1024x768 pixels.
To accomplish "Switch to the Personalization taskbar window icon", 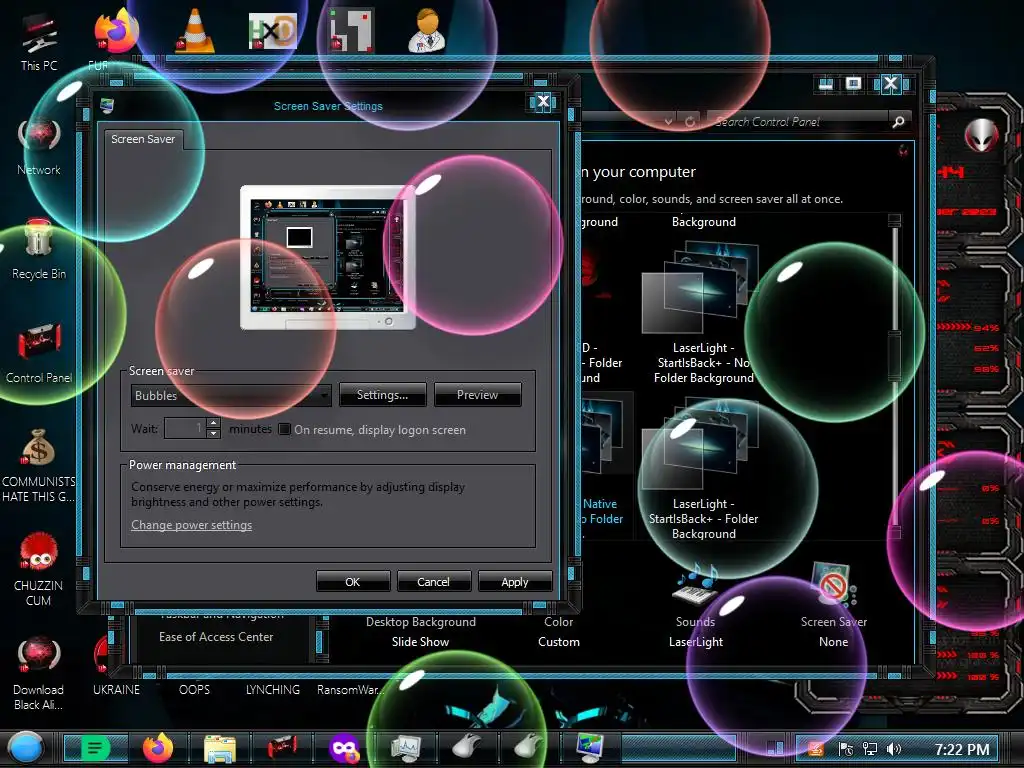I will point(590,748).
